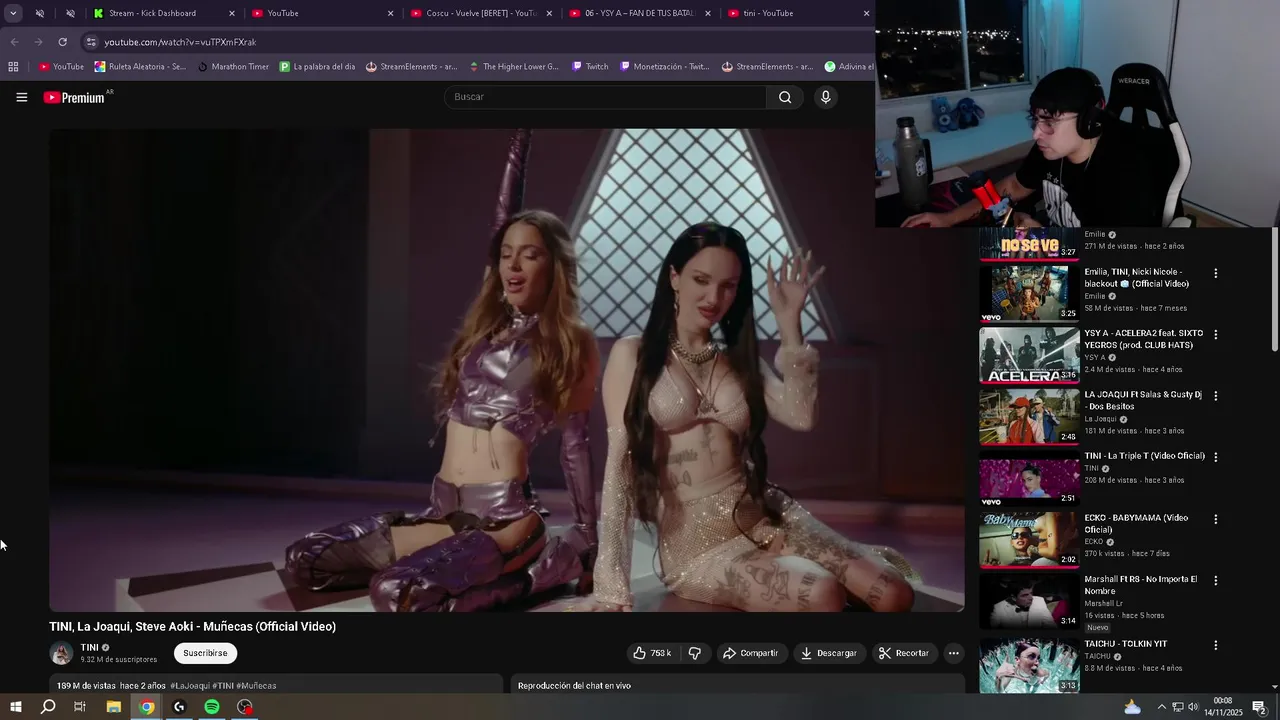Open the Twitch bookmark

pyautogui.click(x=590, y=67)
